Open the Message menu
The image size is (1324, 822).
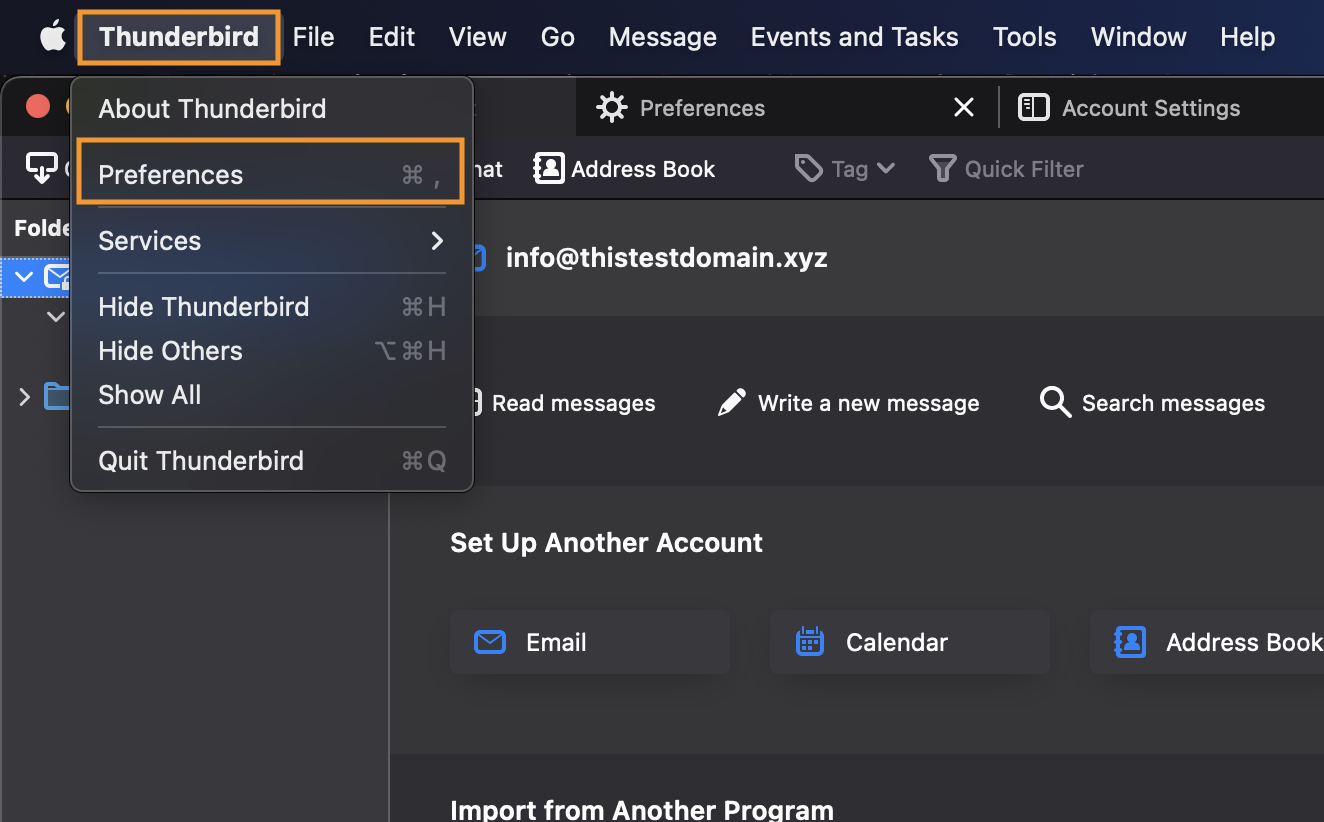click(x=662, y=38)
